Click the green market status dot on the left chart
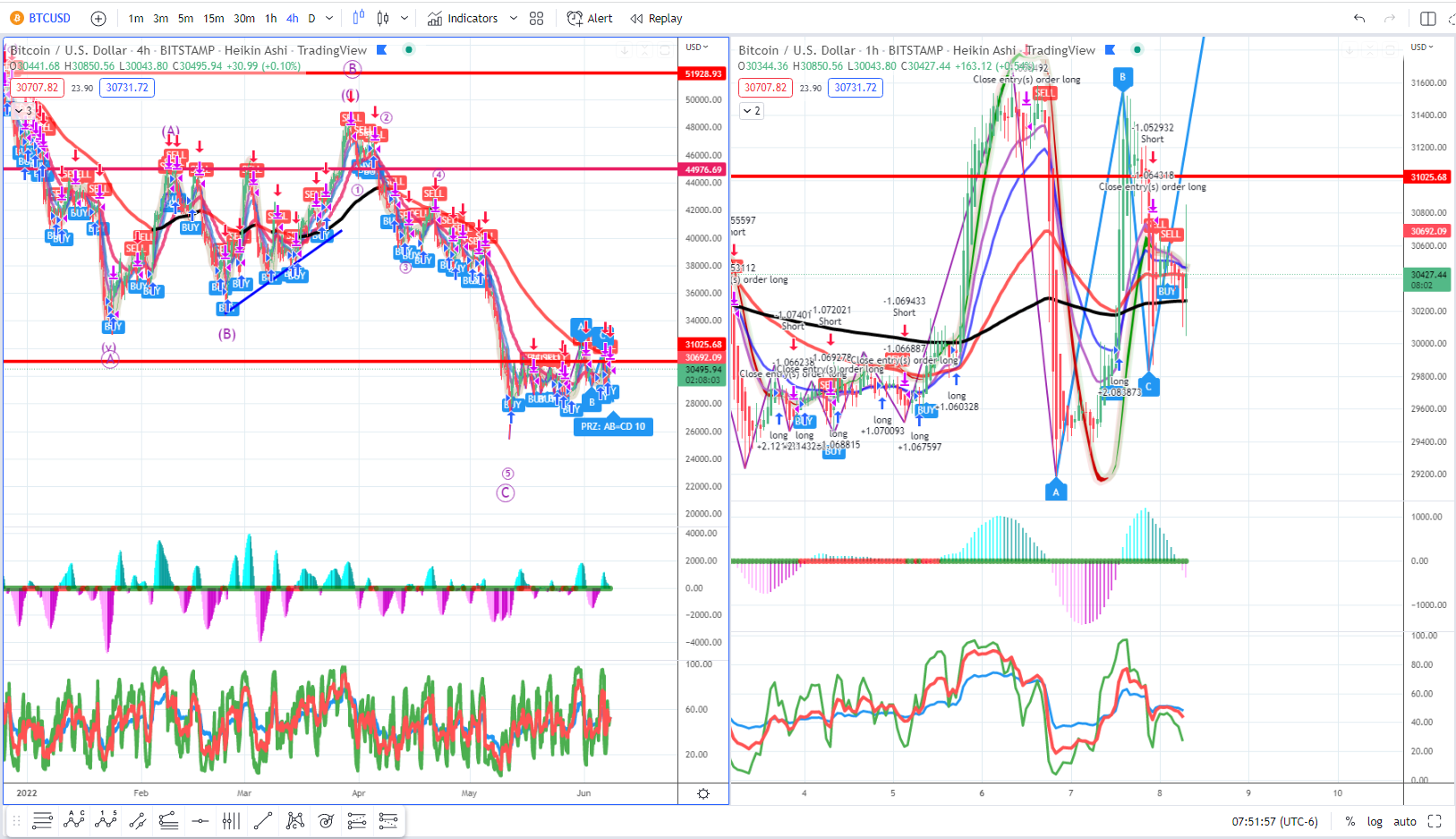 tap(409, 49)
